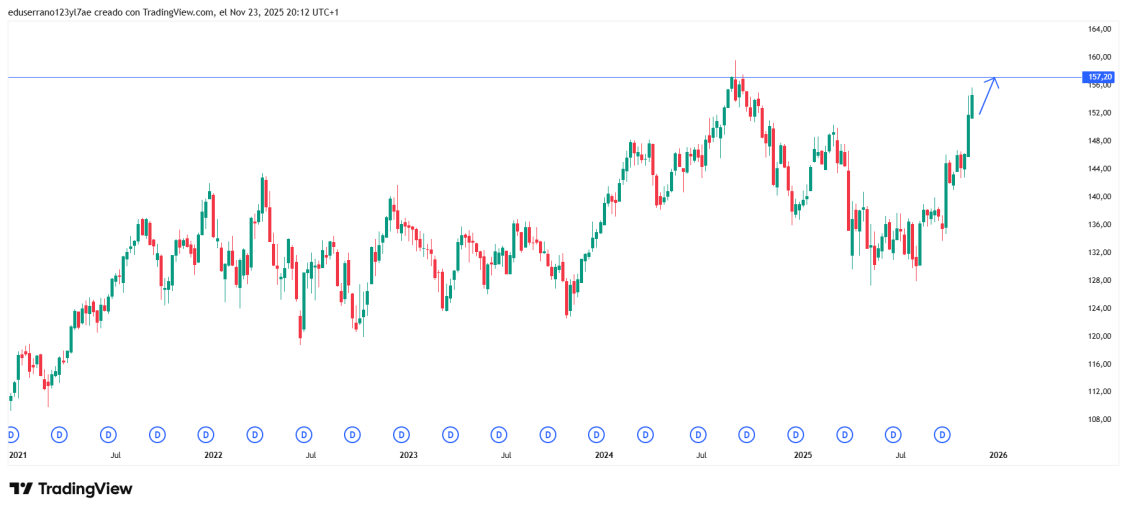Click the 2026 label on the time axis
This screenshot has width=1127, height=512.
pos(997,455)
